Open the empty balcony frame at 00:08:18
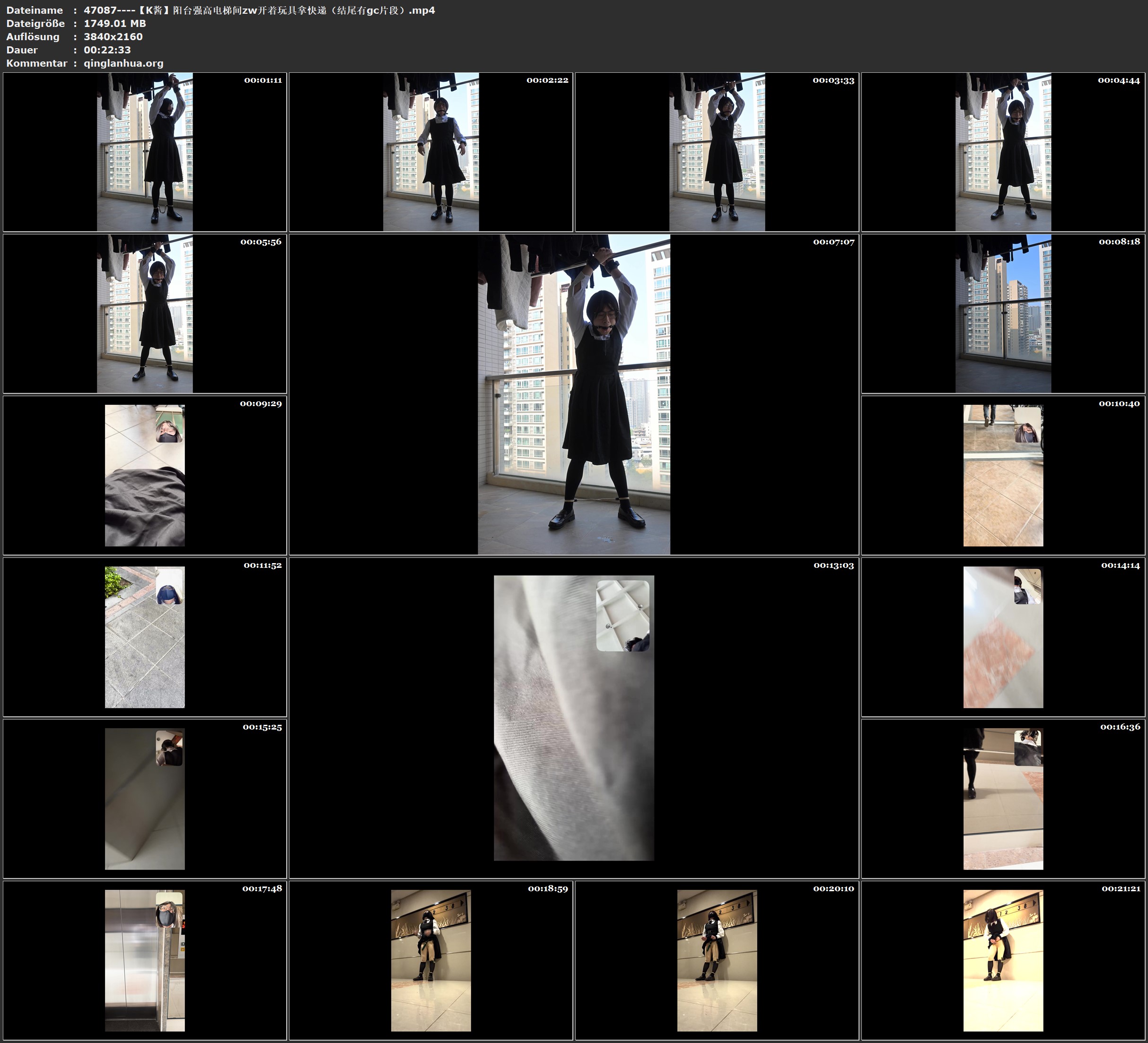 pos(1003,313)
